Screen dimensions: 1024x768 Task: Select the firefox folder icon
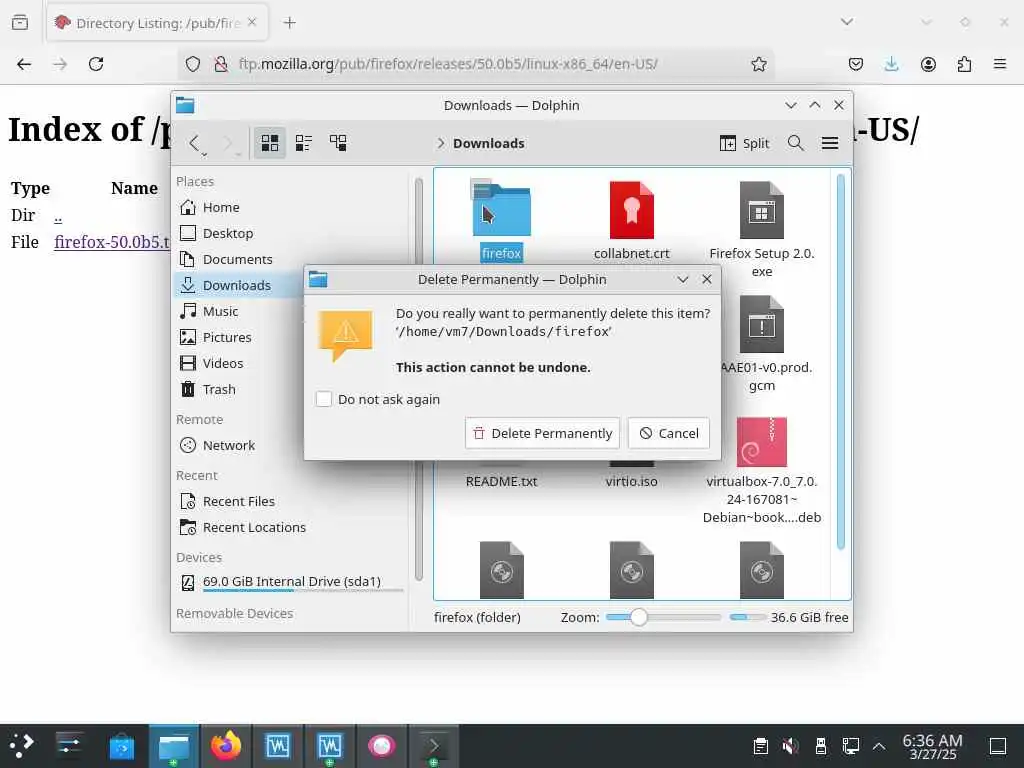tap(502, 210)
